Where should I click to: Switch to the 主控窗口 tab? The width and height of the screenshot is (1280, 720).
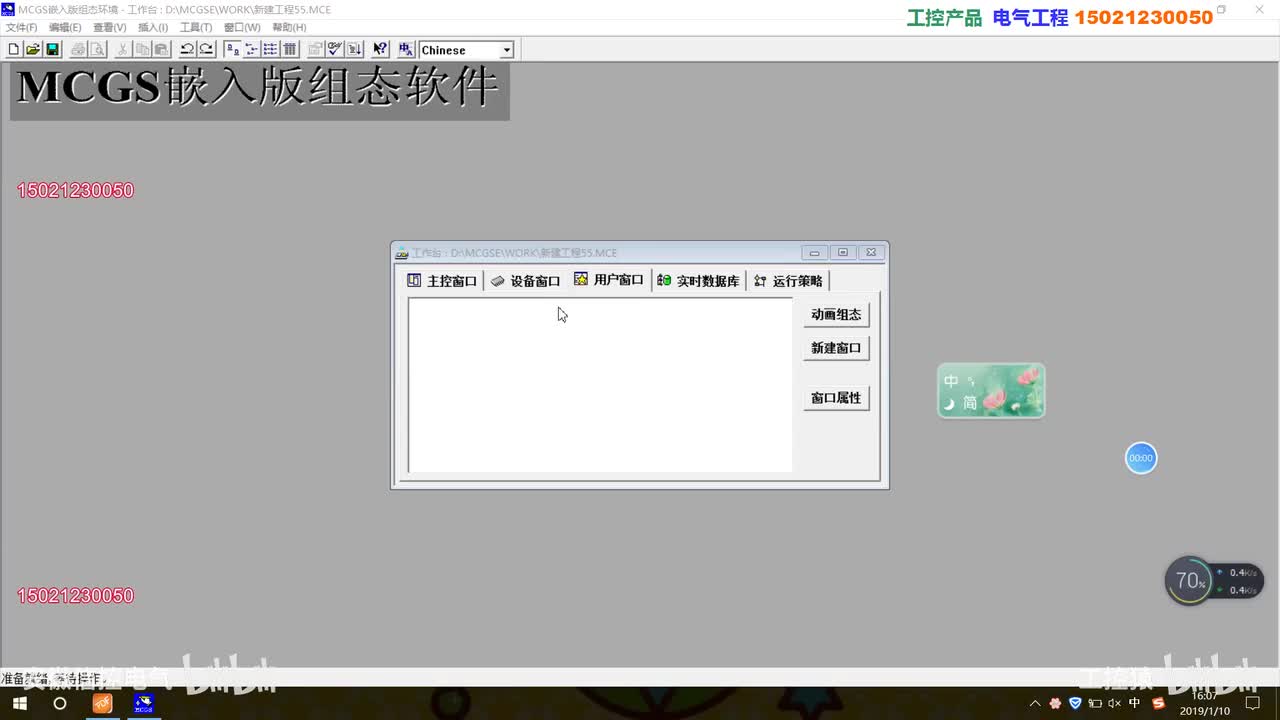pos(443,281)
